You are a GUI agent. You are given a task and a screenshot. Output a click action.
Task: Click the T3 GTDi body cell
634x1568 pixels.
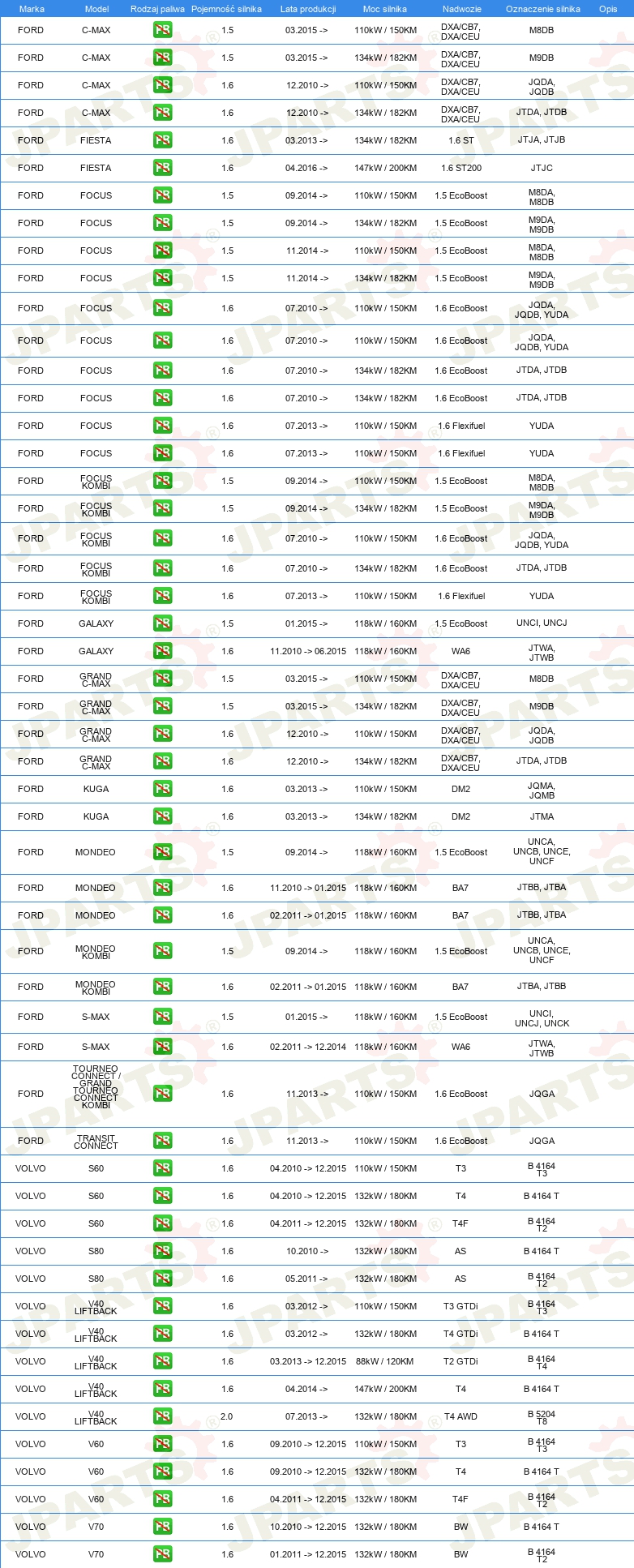(x=461, y=1306)
